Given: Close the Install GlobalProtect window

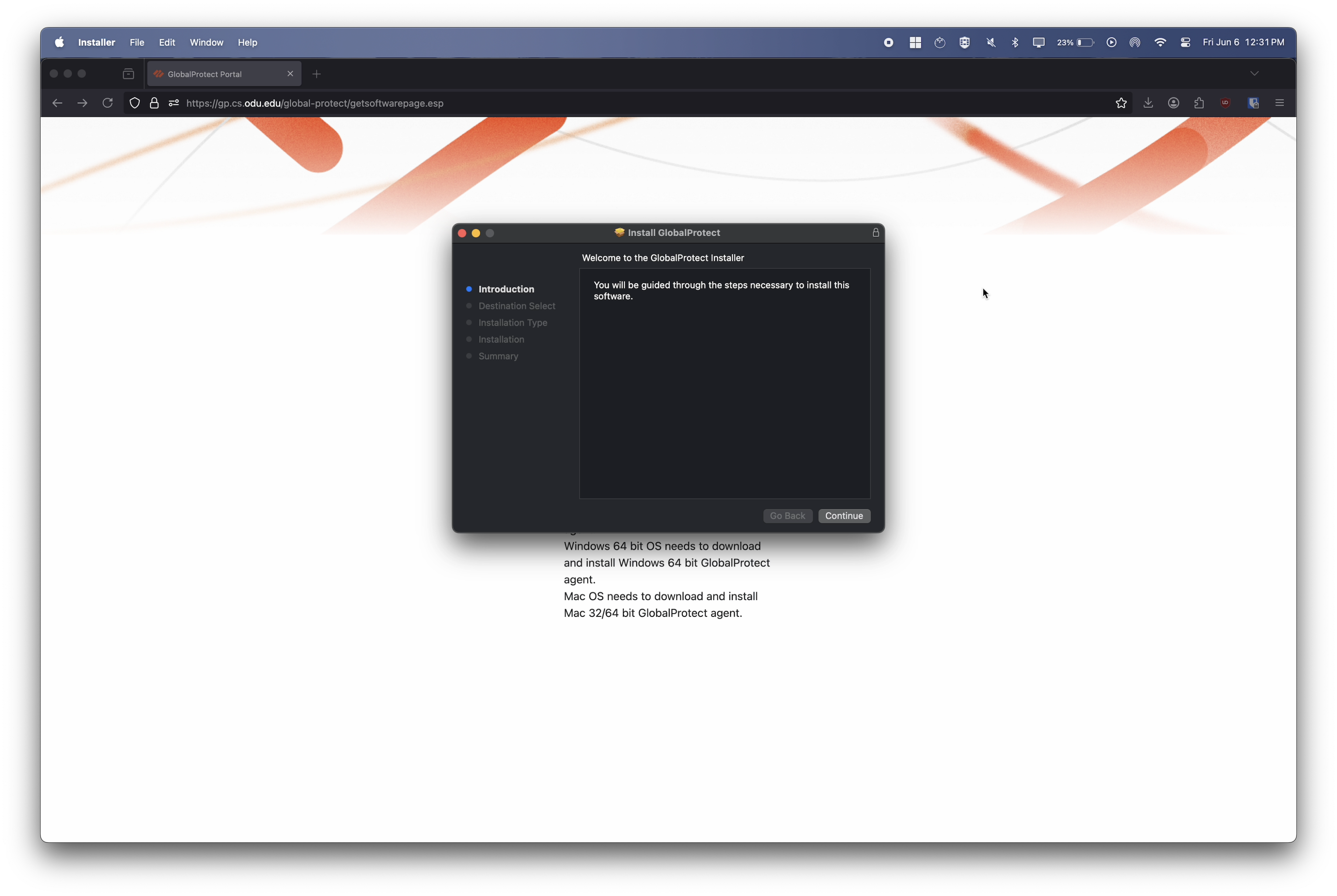Looking at the screenshot, I should click(x=462, y=233).
